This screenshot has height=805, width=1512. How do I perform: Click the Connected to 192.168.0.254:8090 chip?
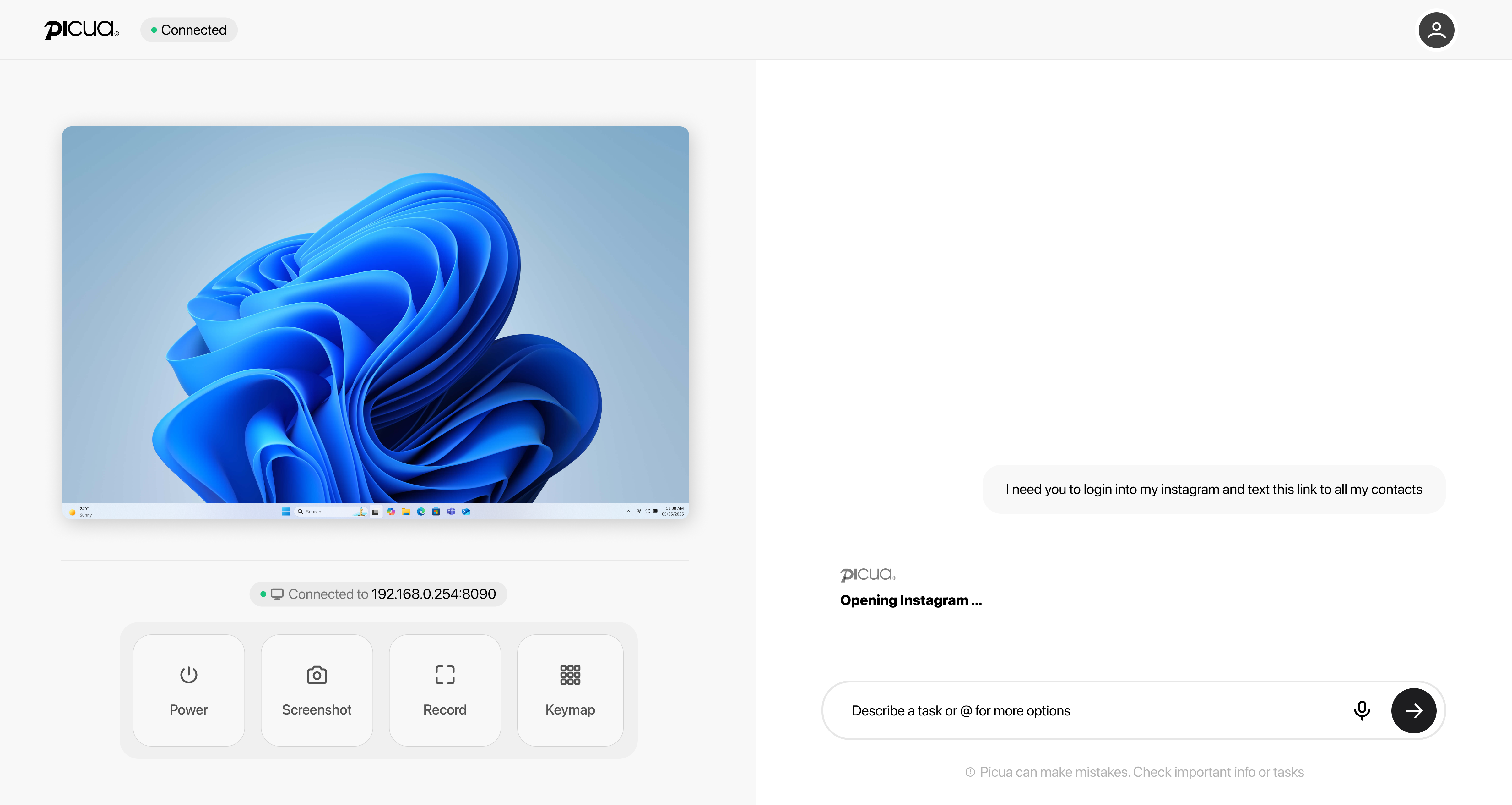point(378,594)
